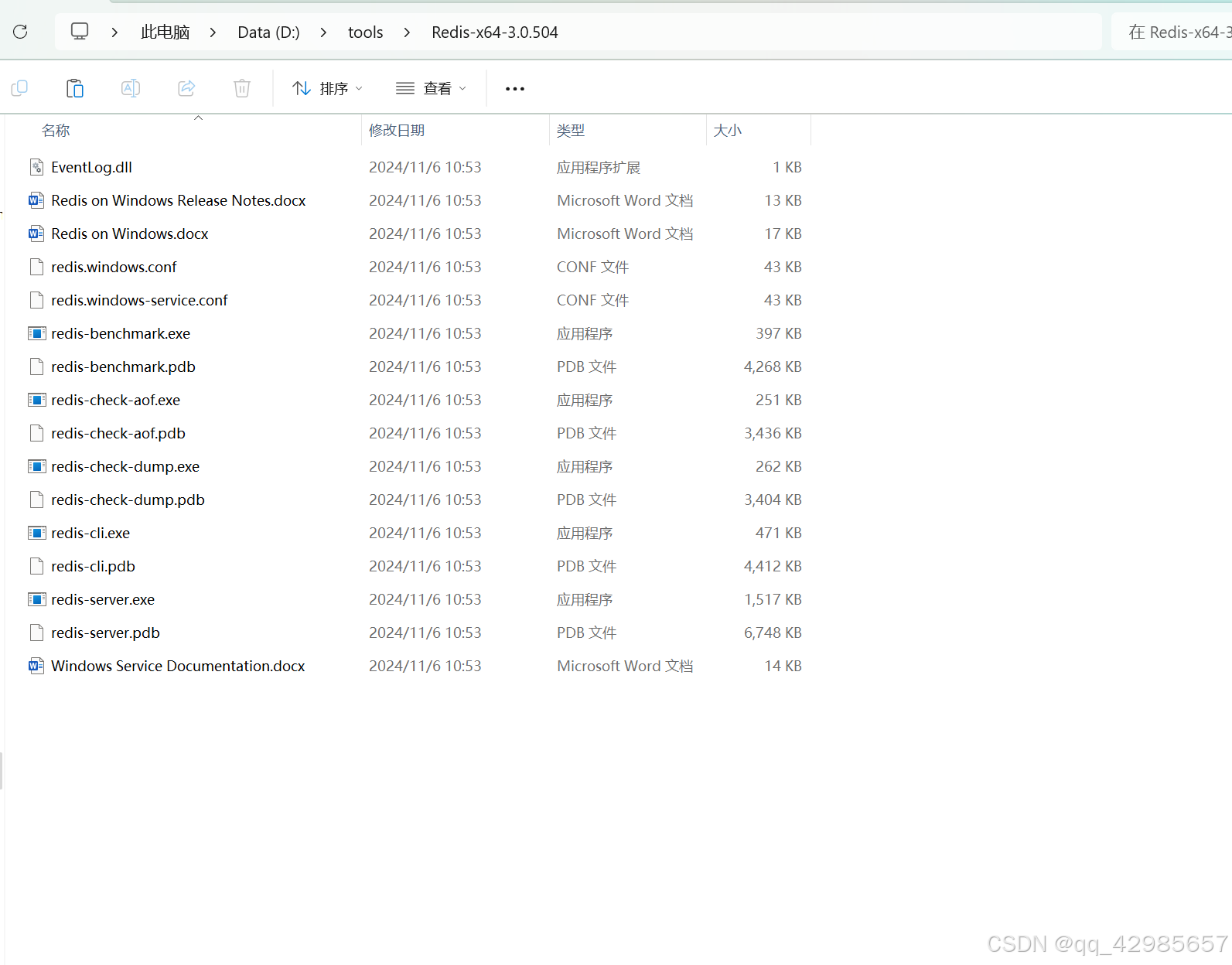Refresh the current folder view
This screenshot has width=1232, height=965.
point(20,32)
